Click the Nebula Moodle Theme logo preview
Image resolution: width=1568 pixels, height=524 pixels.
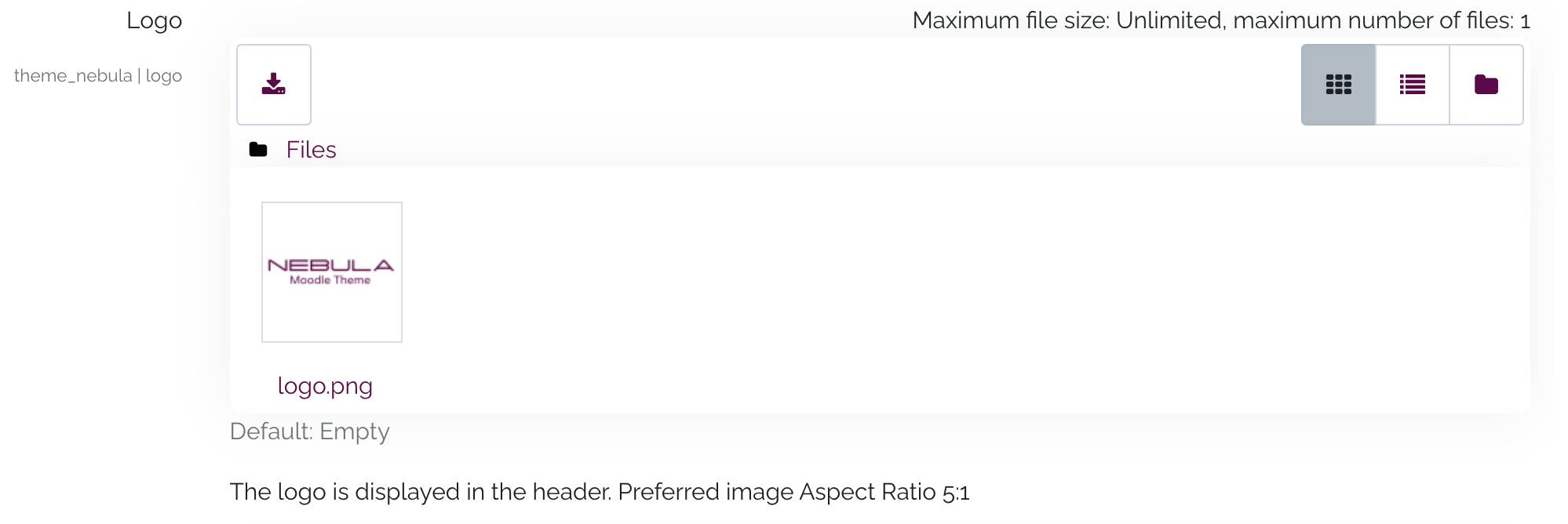point(331,271)
